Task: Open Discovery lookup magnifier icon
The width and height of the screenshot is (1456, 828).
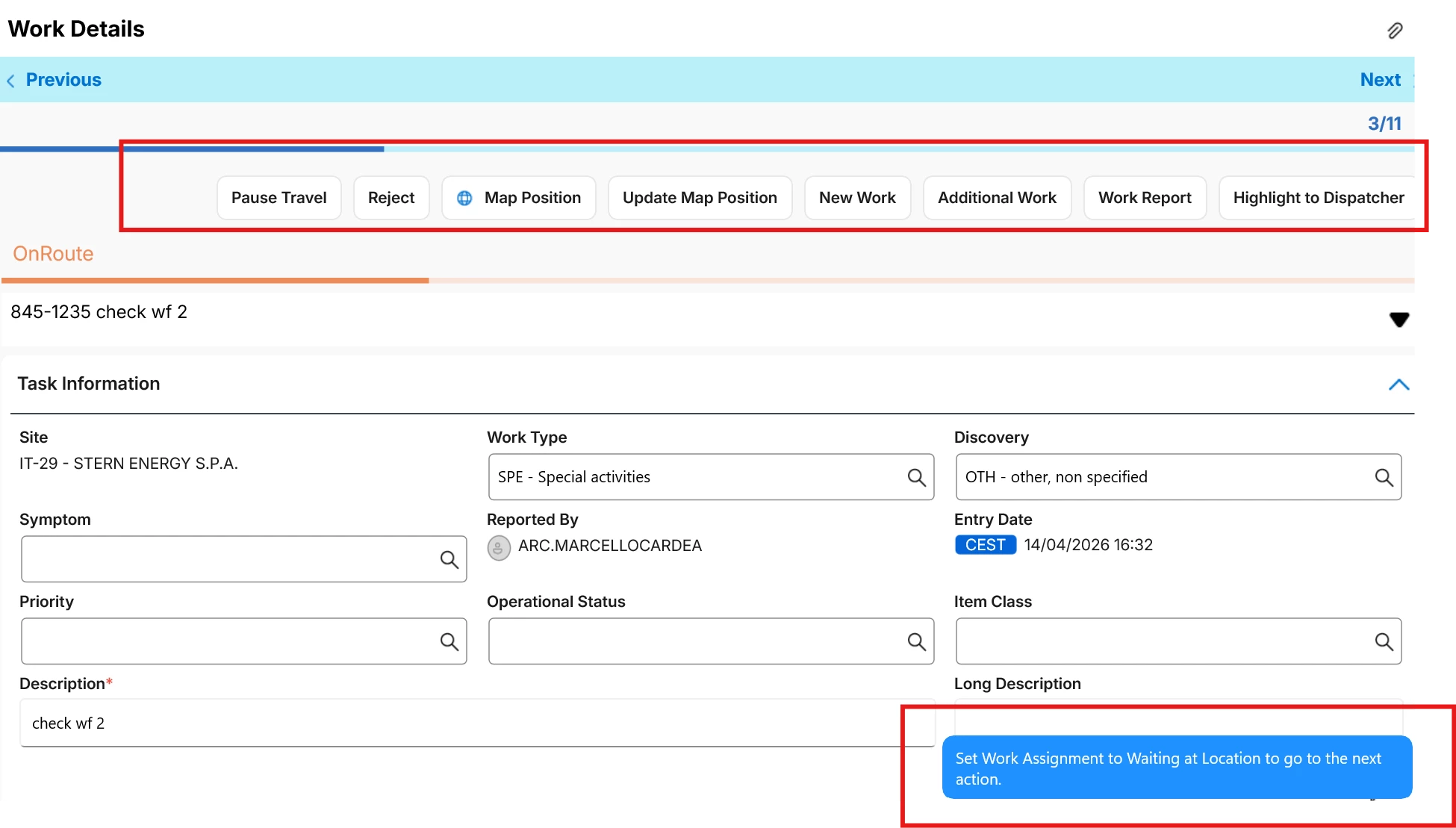Action: [1384, 477]
